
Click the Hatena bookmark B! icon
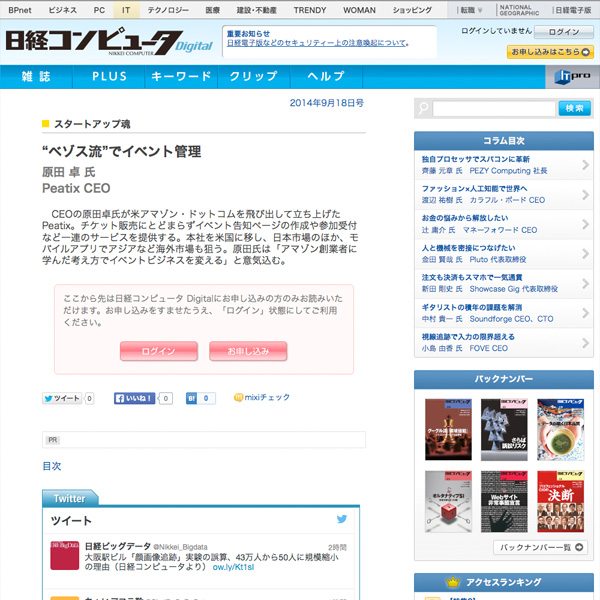tap(192, 398)
